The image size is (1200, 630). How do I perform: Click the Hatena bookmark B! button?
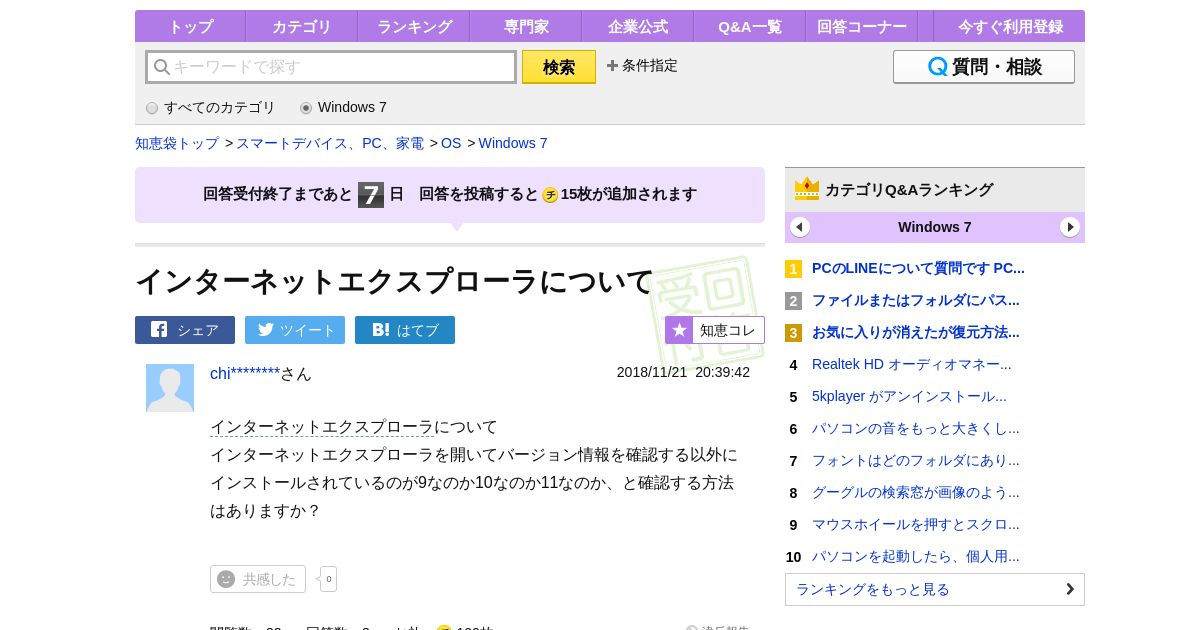coord(405,330)
